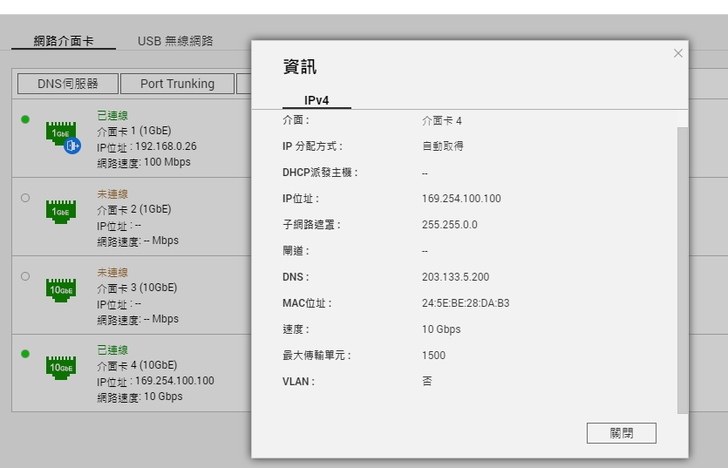Click the 自動取得 IP assignment value
The width and height of the screenshot is (728, 468).
442,146
